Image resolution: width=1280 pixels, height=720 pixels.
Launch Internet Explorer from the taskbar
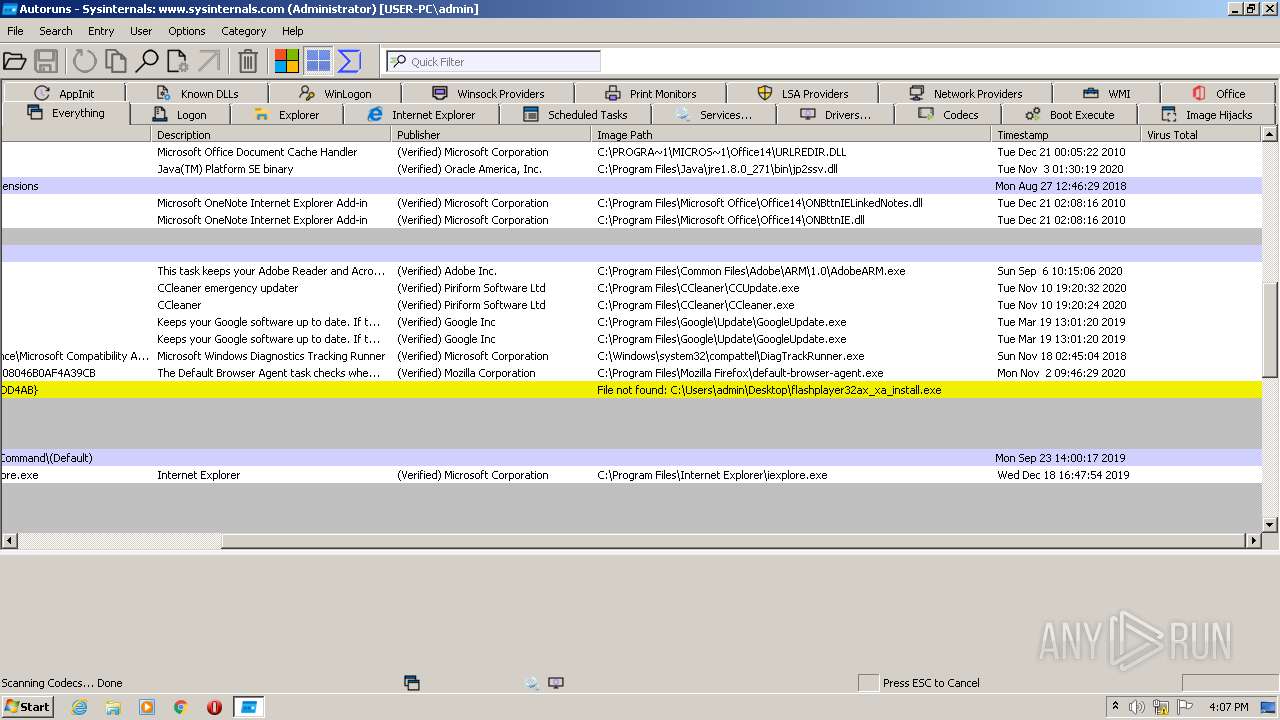(x=80, y=707)
